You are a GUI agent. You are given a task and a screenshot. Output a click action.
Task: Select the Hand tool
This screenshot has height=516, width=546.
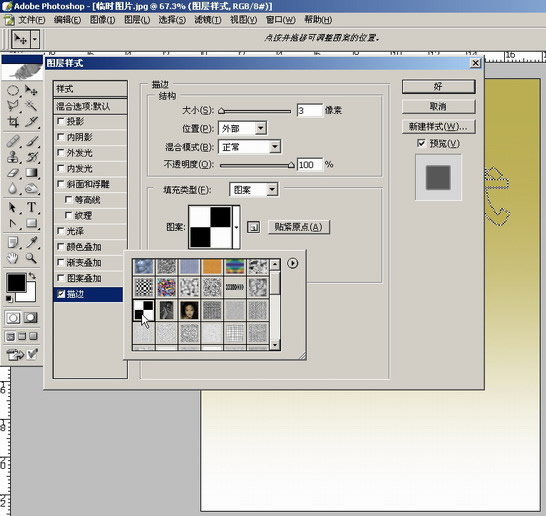pyautogui.click(x=13, y=258)
